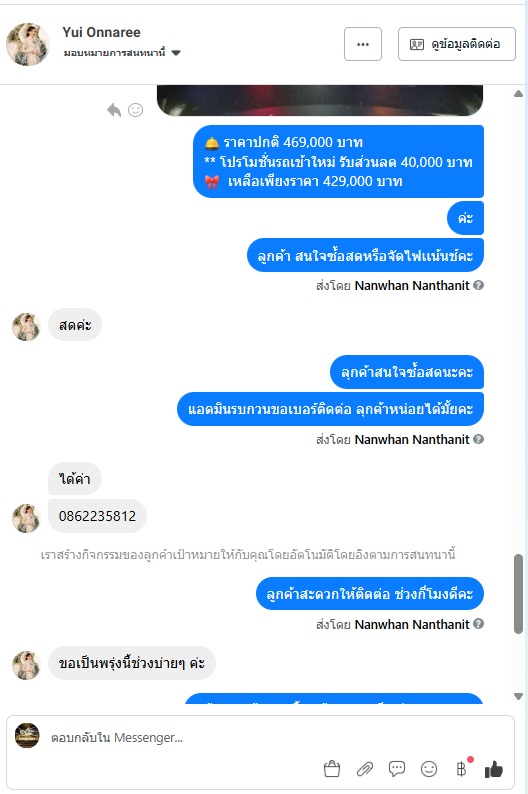Screen dimensions: 528x794
Task: Click the chat scrollbar thumb
Action: pyautogui.click(x=518, y=594)
